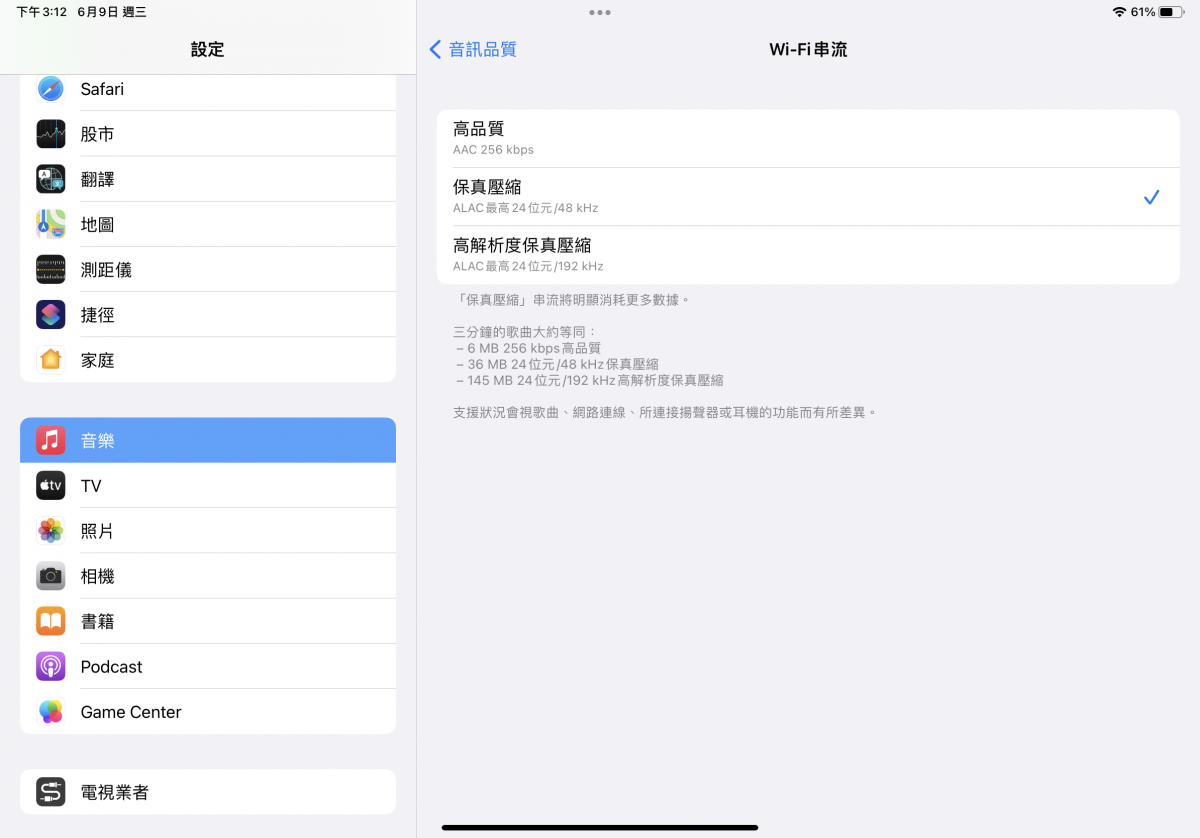Tap the three-dot multitasking indicator
Viewport: 1200px width, 838px height.
click(600, 12)
